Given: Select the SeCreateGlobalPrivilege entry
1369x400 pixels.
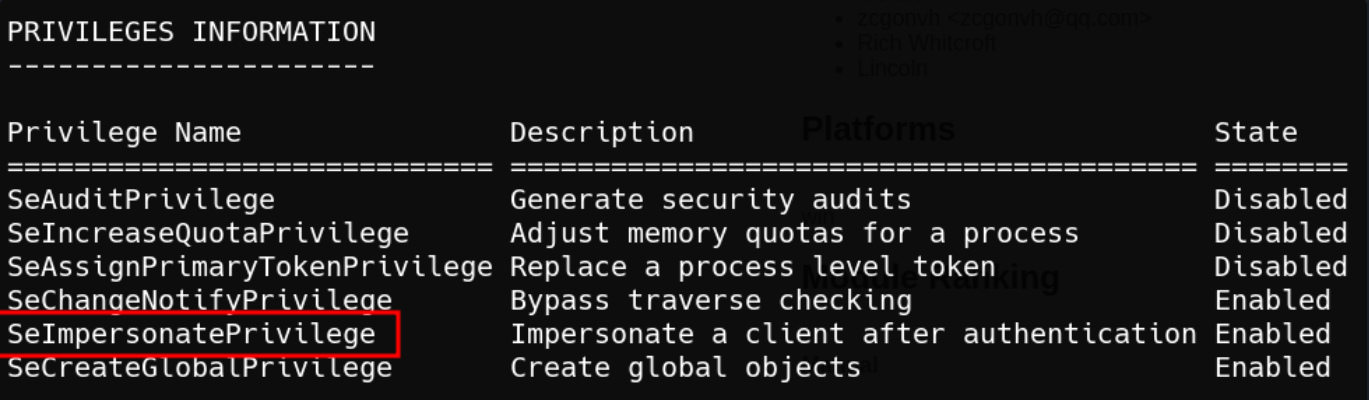Looking at the screenshot, I should coord(199,368).
